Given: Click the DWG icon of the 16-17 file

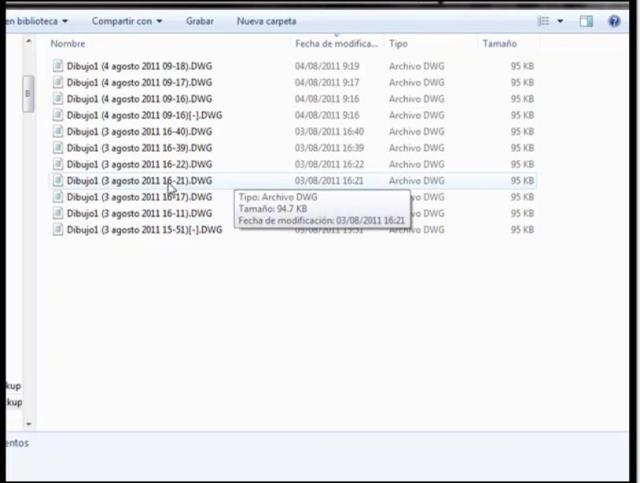Looking at the screenshot, I should click(x=58, y=196).
